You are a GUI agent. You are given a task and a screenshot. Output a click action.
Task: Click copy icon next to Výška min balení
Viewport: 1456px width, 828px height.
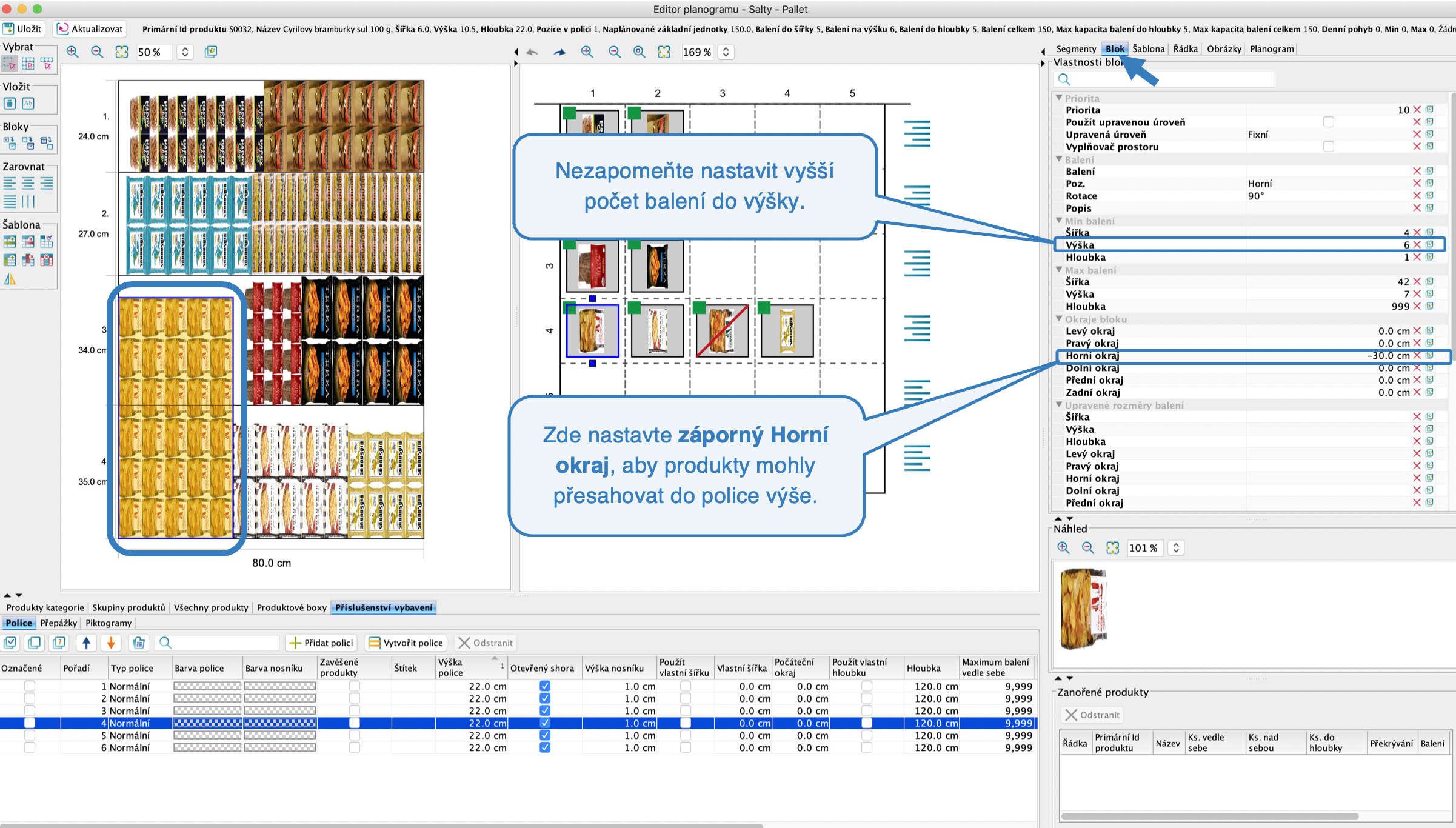pyautogui.click(x=1429, y=245)
